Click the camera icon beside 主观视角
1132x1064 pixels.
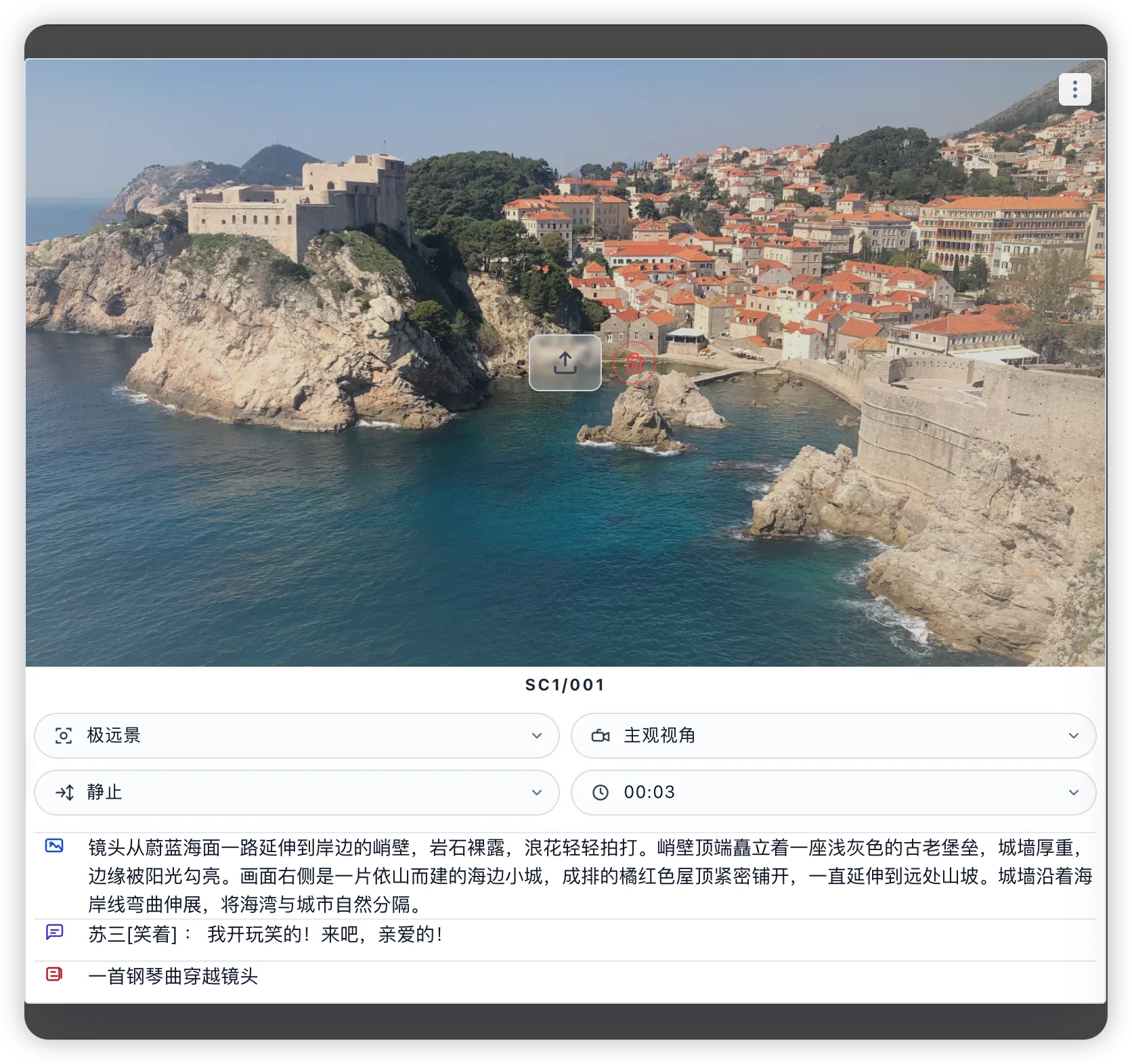(x=600, y=736)
